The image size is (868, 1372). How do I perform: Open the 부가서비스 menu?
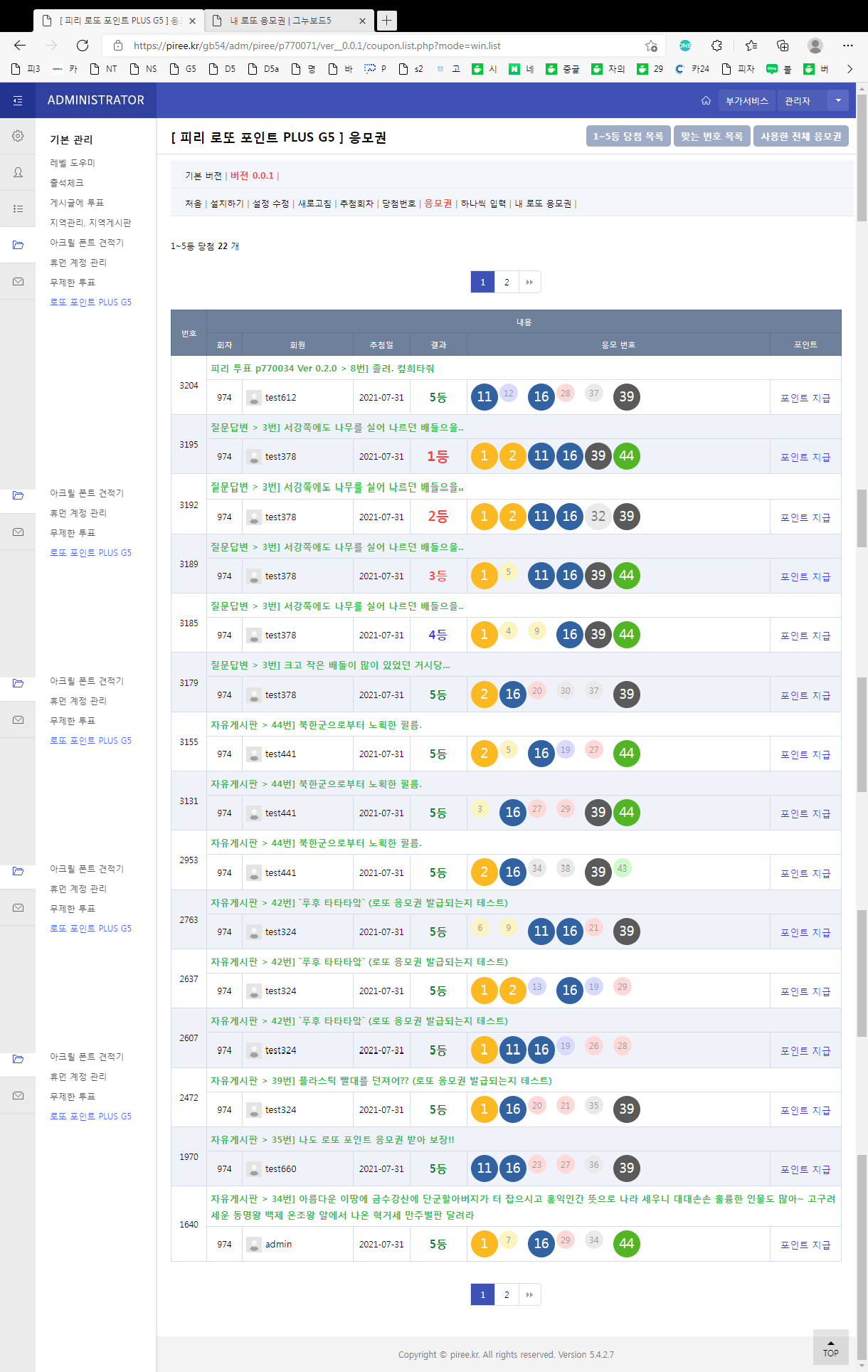746,101
